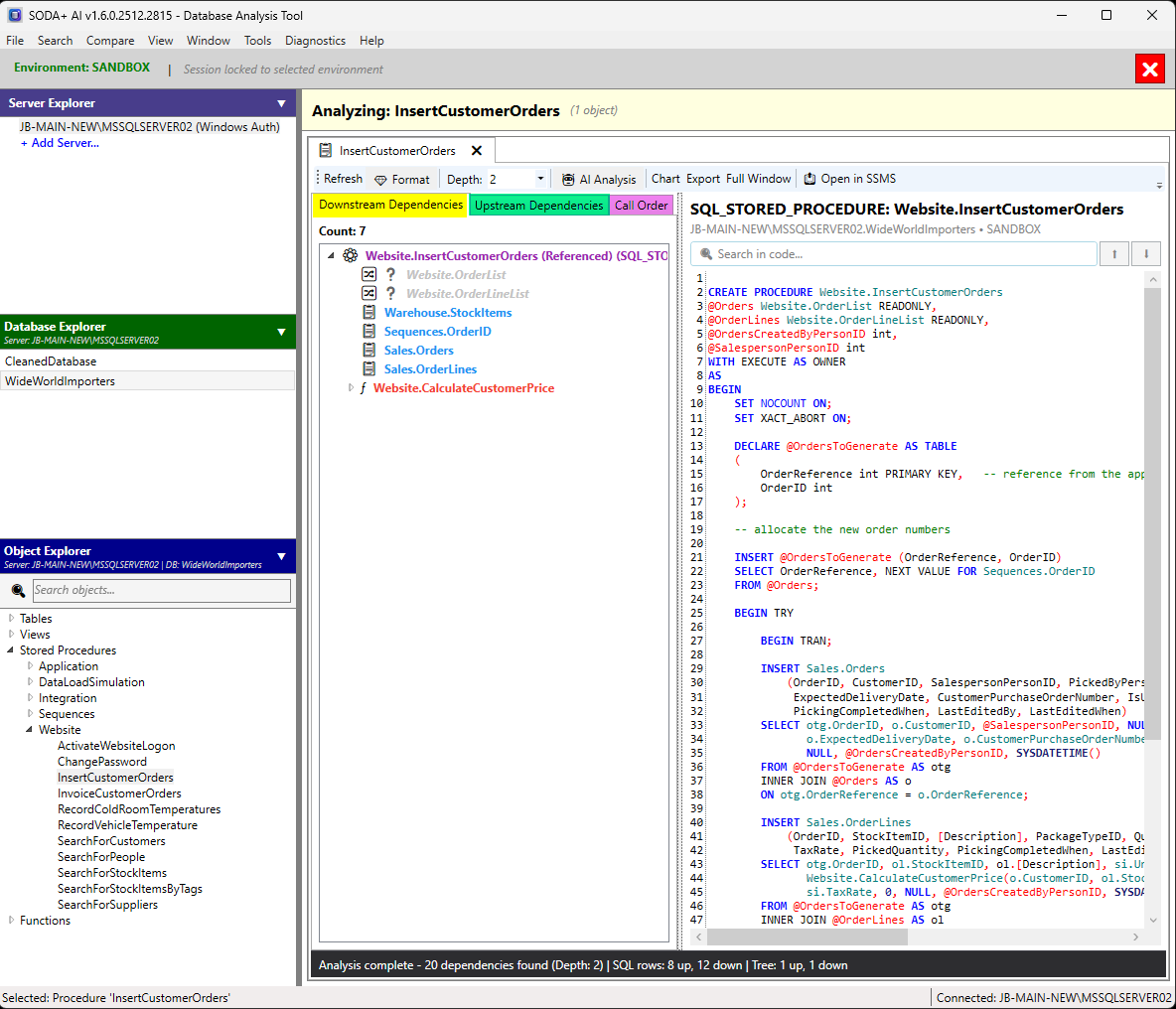This screenshot has width=1176, height=1009.
Task: Click the table icon next to Warehouse.StockItems
Action: 367,312
